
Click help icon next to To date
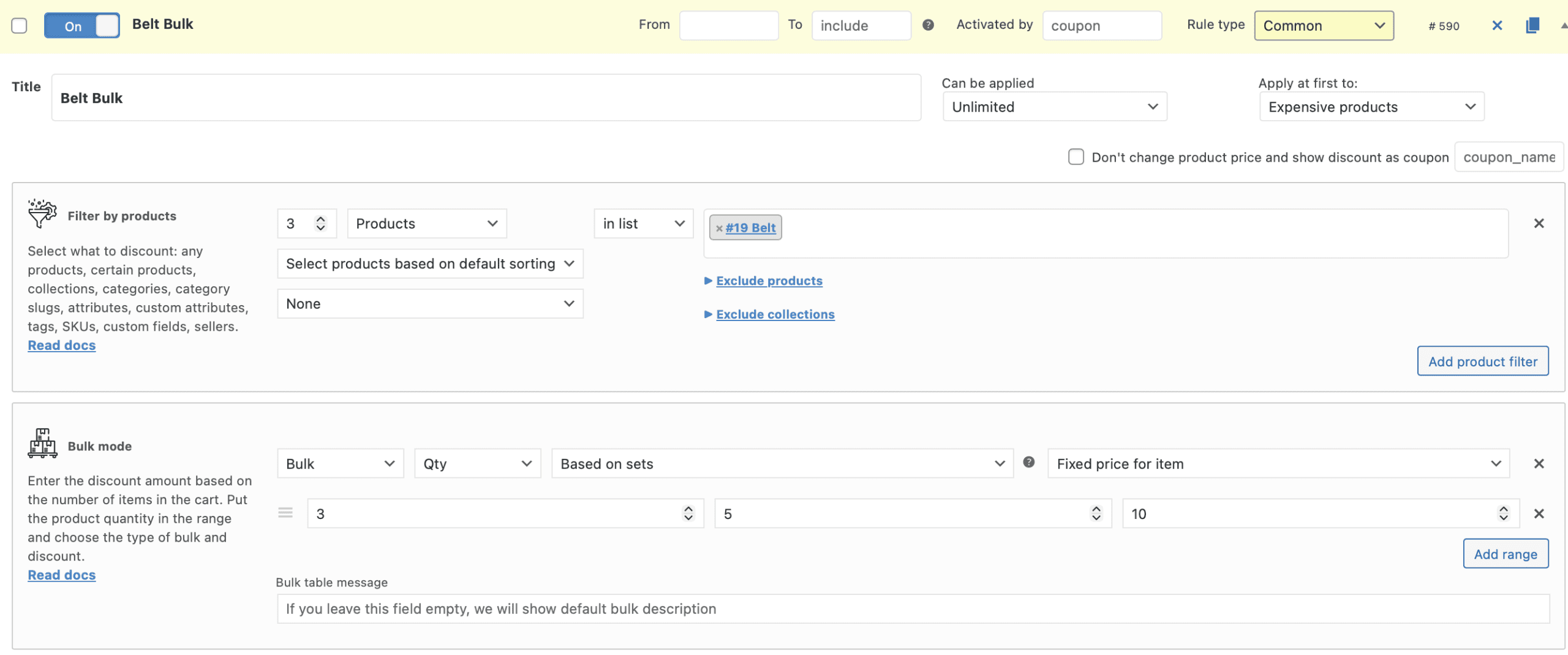click(x=928, y=25)
